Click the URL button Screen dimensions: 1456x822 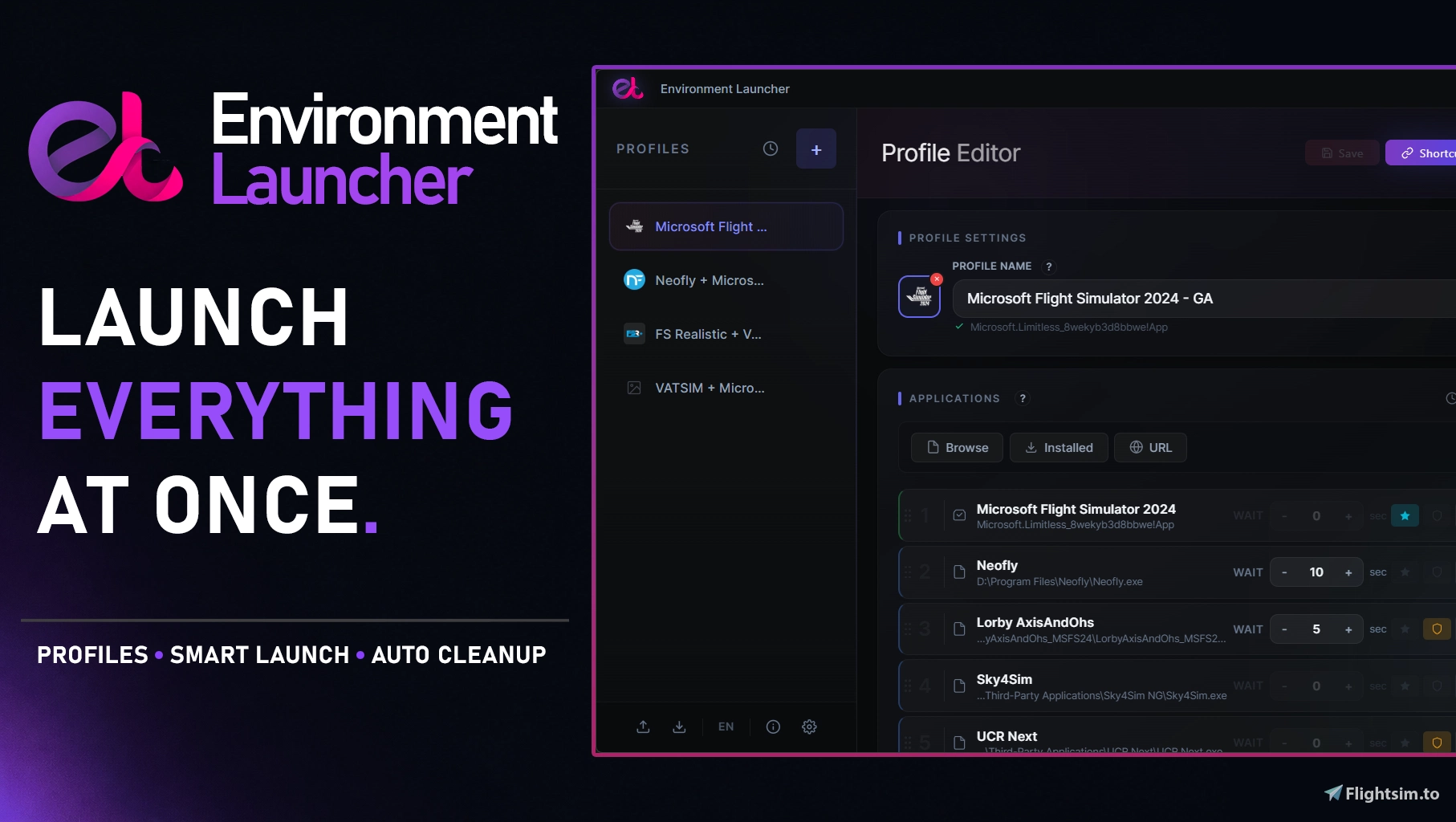tap(1150, 447)
